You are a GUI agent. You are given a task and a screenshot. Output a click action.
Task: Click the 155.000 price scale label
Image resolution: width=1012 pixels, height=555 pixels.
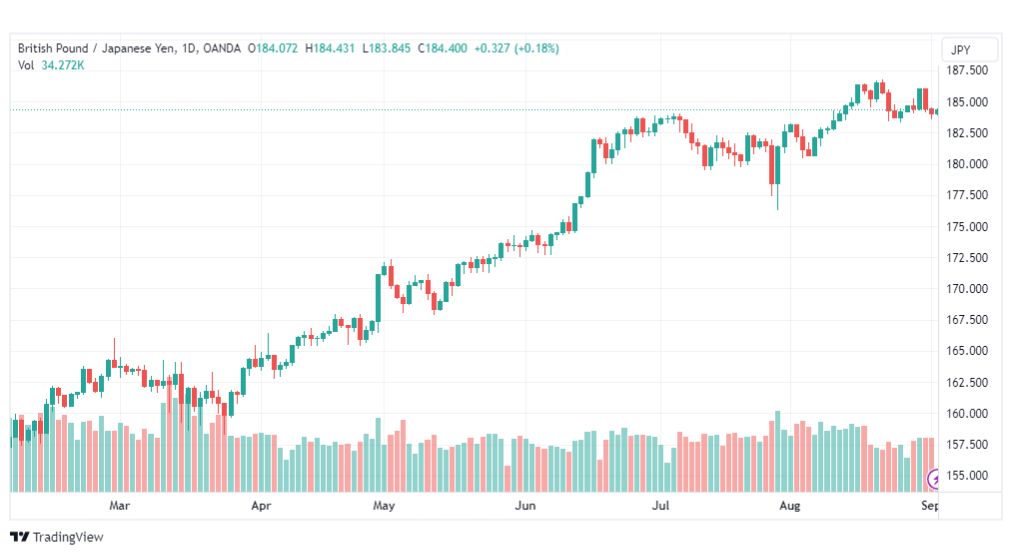coord(967,476)
